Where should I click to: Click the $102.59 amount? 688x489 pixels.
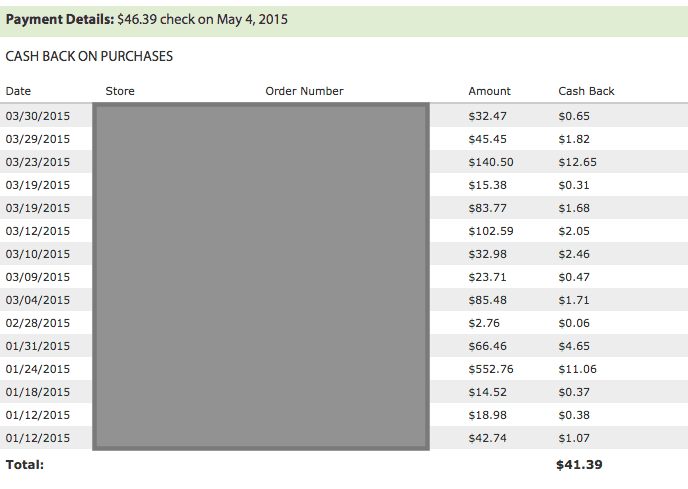491,231
